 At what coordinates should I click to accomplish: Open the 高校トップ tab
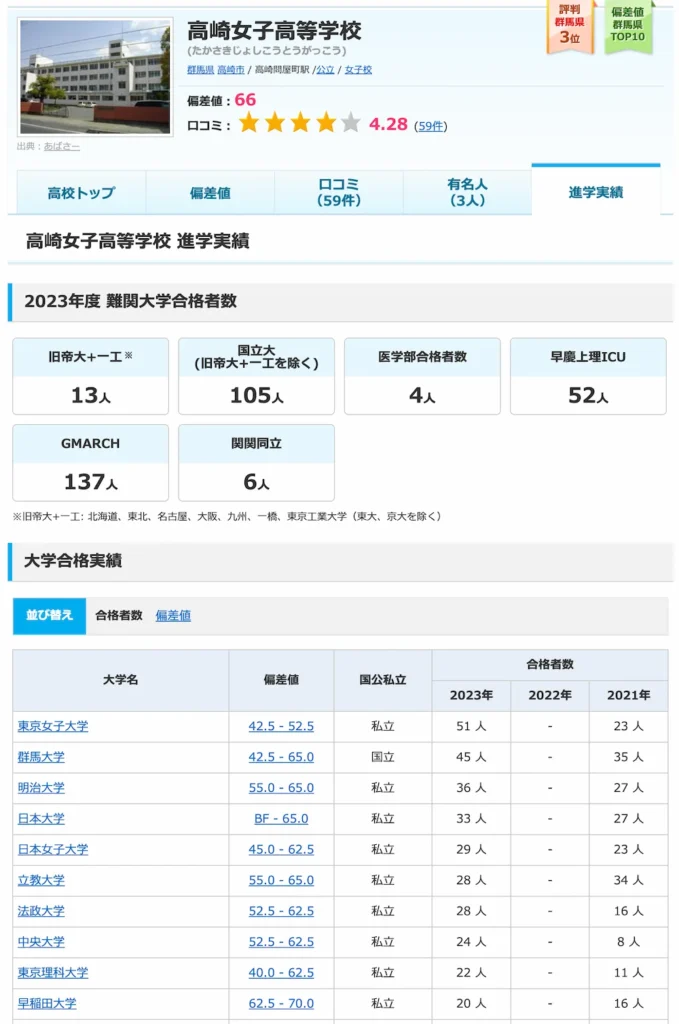[x=81, y=193]
